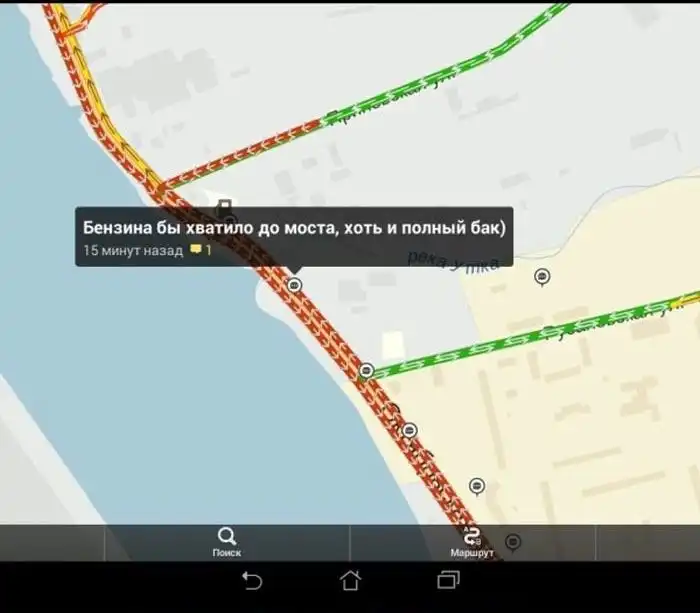Tap the empty leftmost bottom toolbar section
Screen dimensions: 700x613
point(52,543)
